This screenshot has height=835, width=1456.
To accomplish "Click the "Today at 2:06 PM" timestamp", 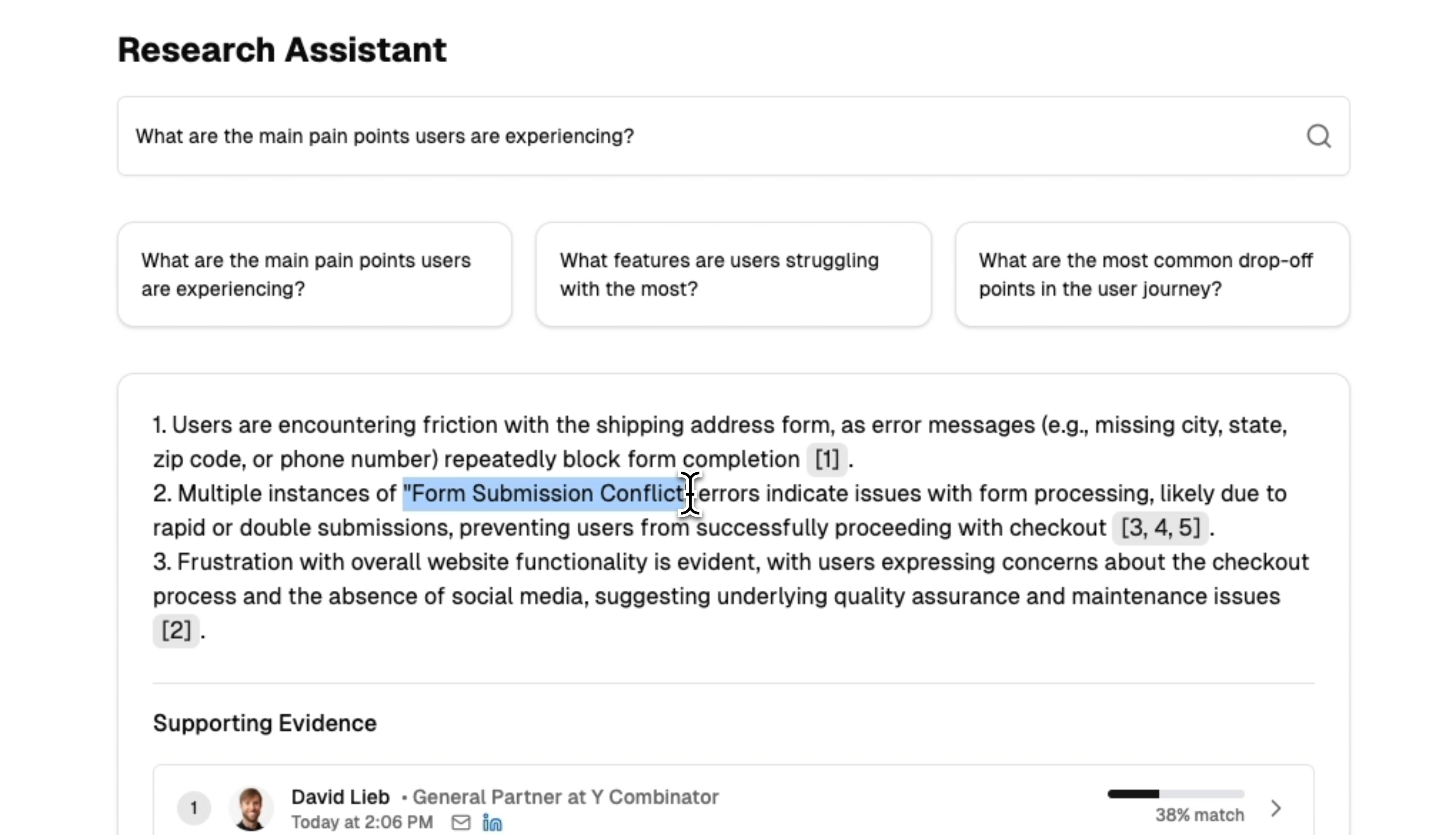I will click(x=362, y=822).
